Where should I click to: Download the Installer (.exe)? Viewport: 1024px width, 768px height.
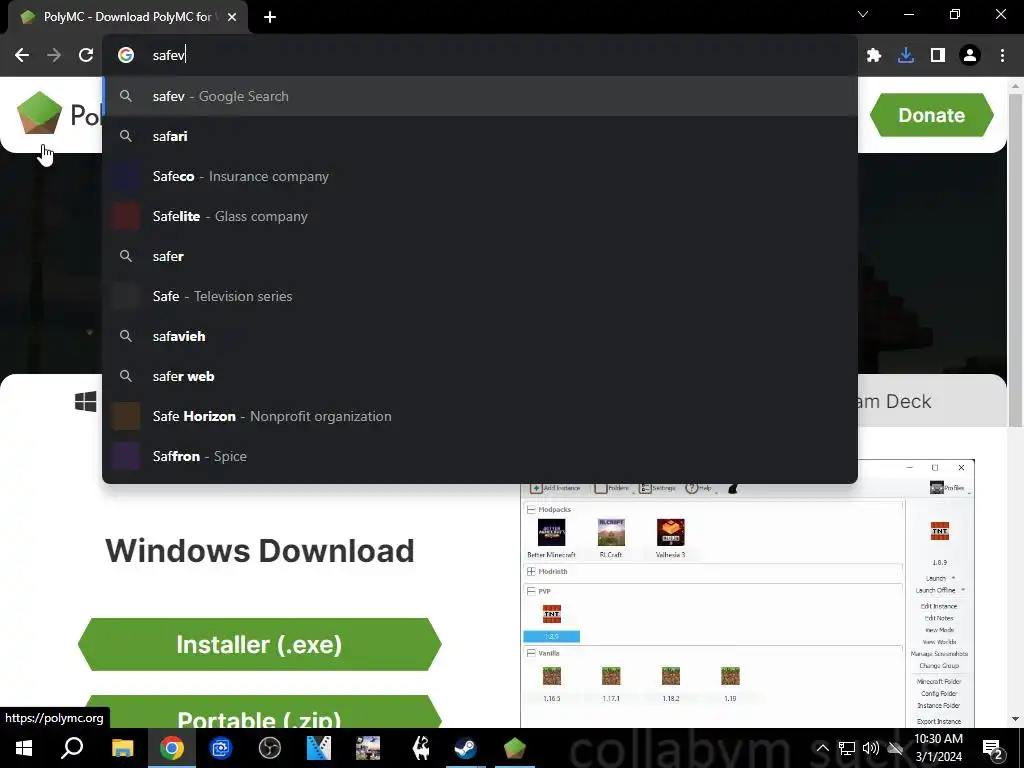pyautogui.click(x=259, y=645)
